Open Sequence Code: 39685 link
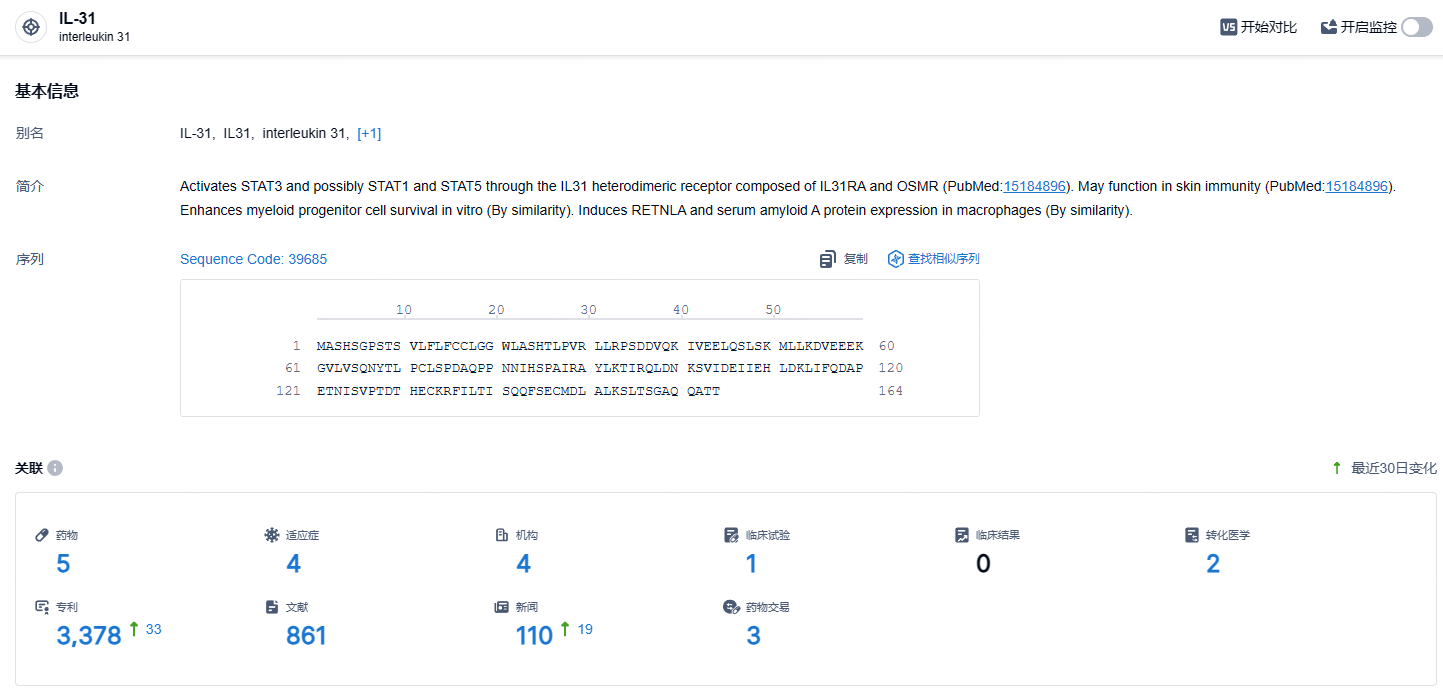The height and width of the screenshot is (692, 1443). click(x=253, y=259)
